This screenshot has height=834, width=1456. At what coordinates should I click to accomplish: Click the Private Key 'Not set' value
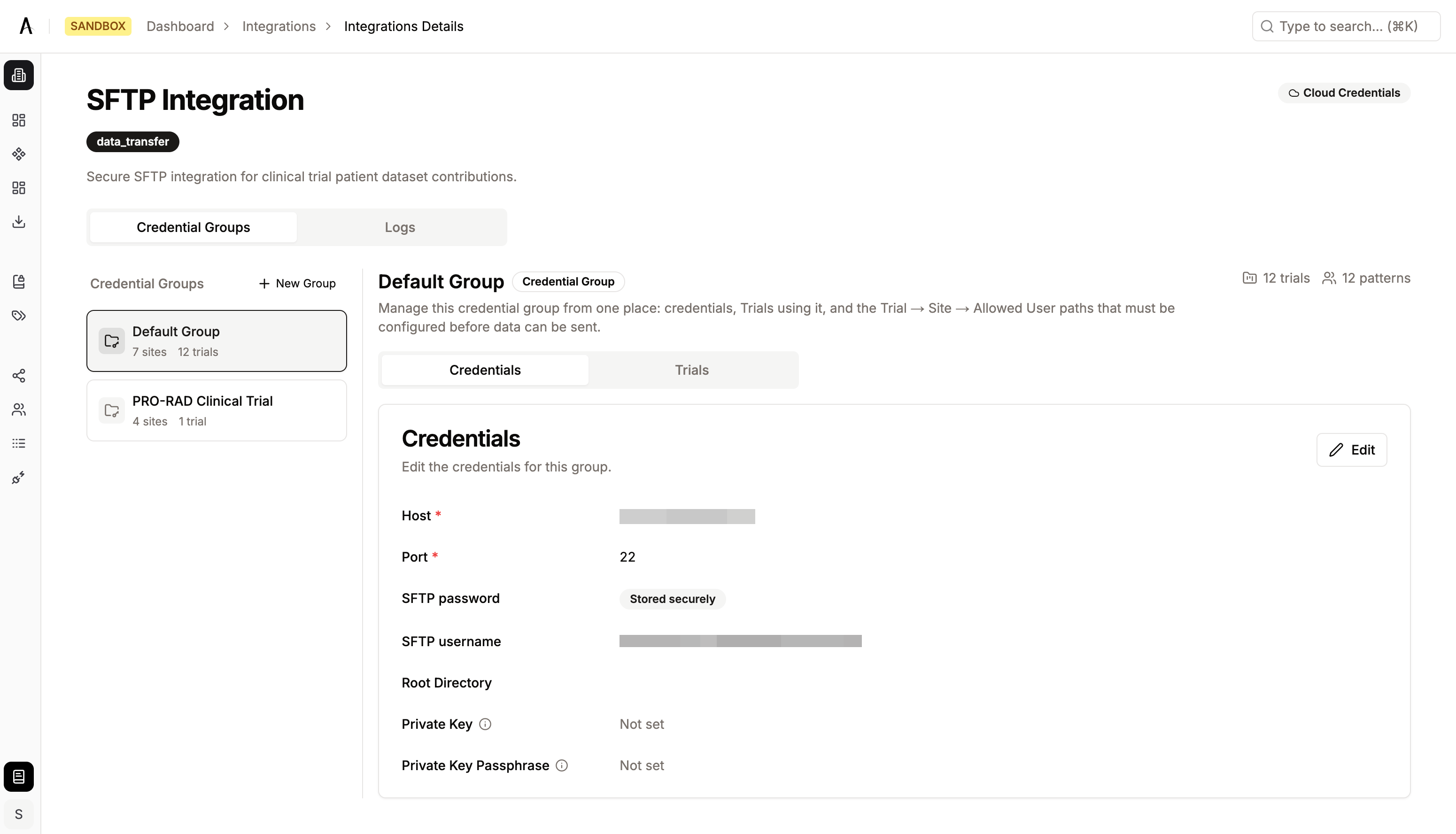click(x=642, y=724)
